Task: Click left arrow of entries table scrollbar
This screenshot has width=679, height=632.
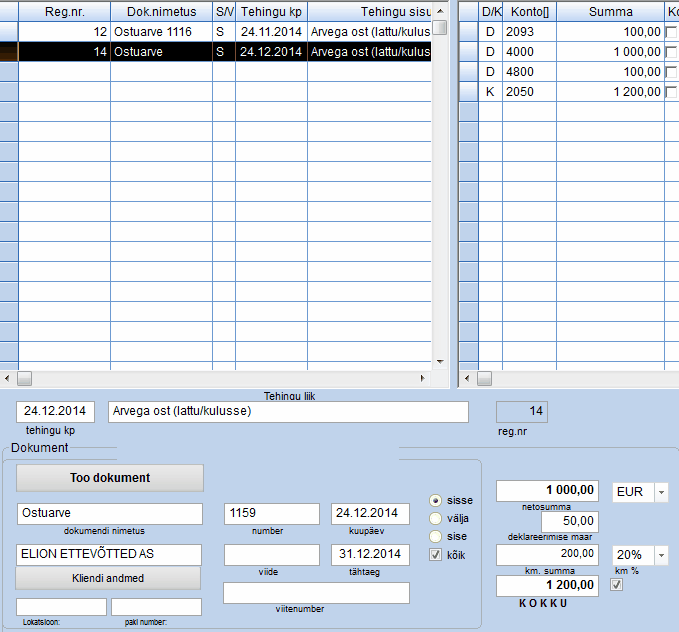Action: [x=467, y=378]
